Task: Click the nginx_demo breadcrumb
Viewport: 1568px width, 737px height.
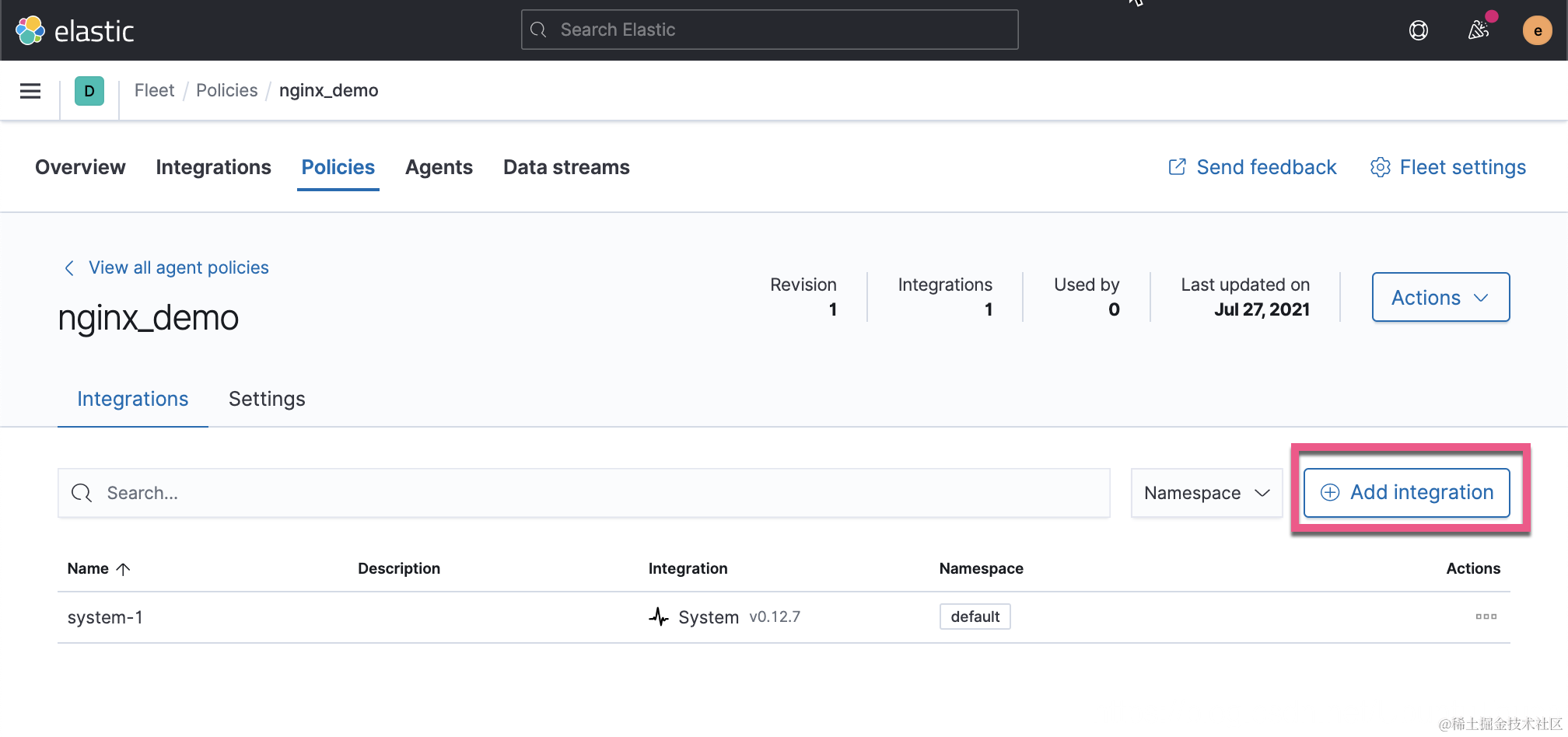Action: click(x=328, y=90)
